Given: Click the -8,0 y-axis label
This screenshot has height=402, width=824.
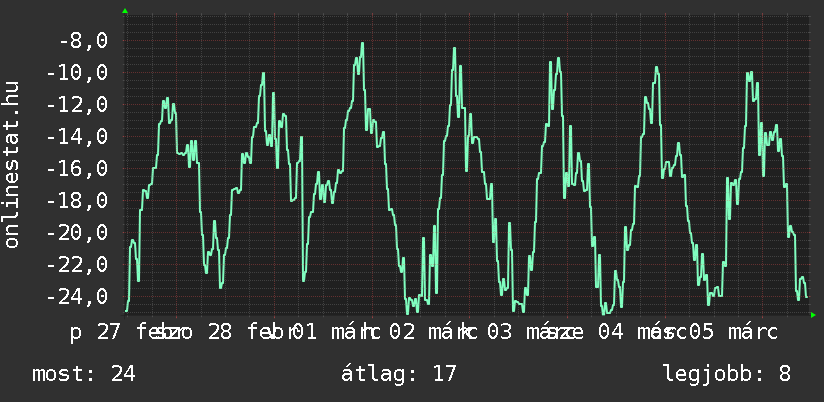Looking at the screenshot, I should coord(83,41).
